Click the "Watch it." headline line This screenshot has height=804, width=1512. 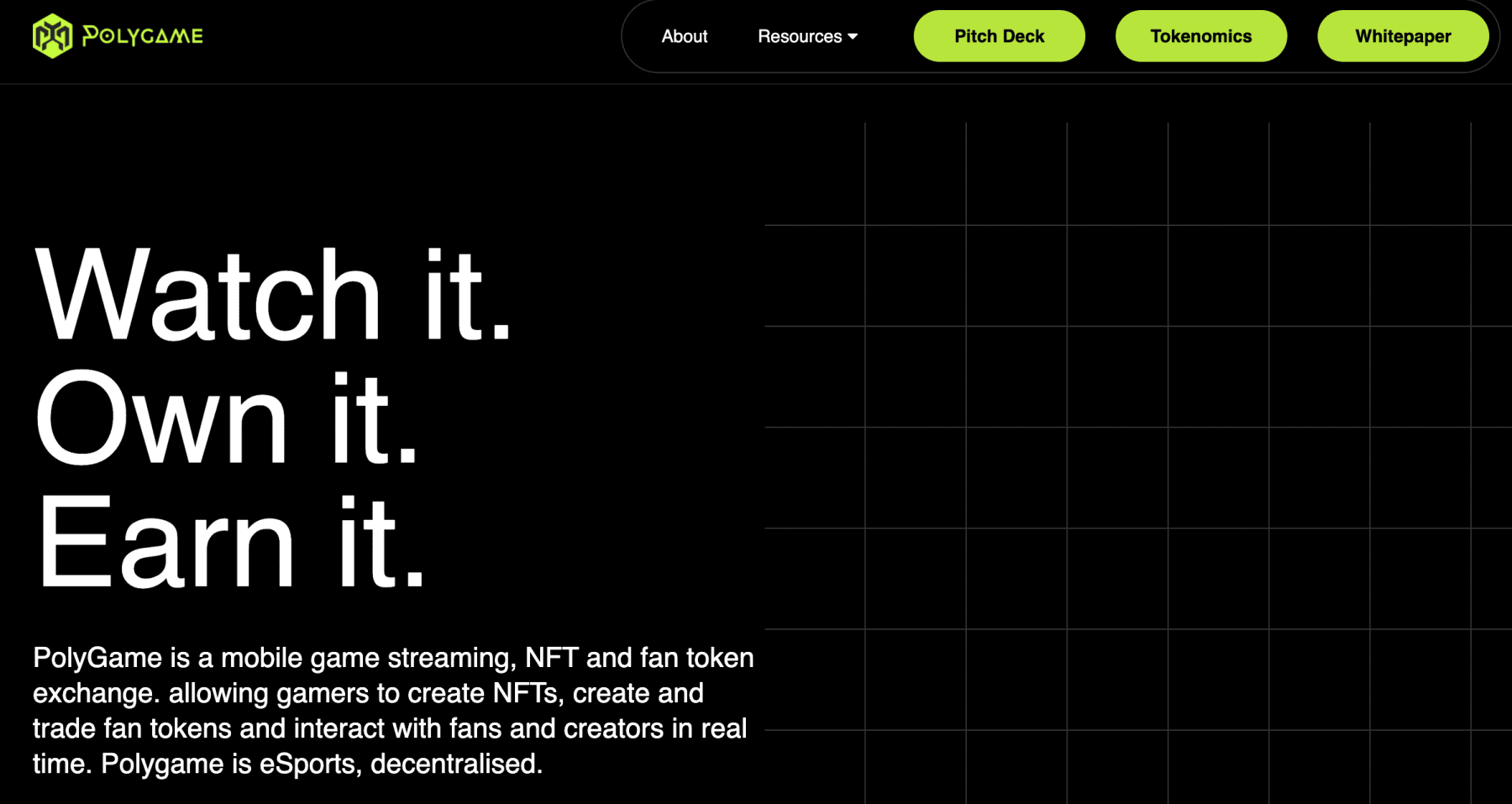273,294
